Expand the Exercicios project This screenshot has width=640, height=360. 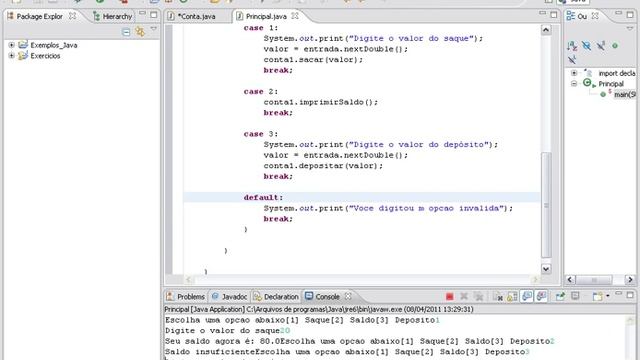(11, 56)
